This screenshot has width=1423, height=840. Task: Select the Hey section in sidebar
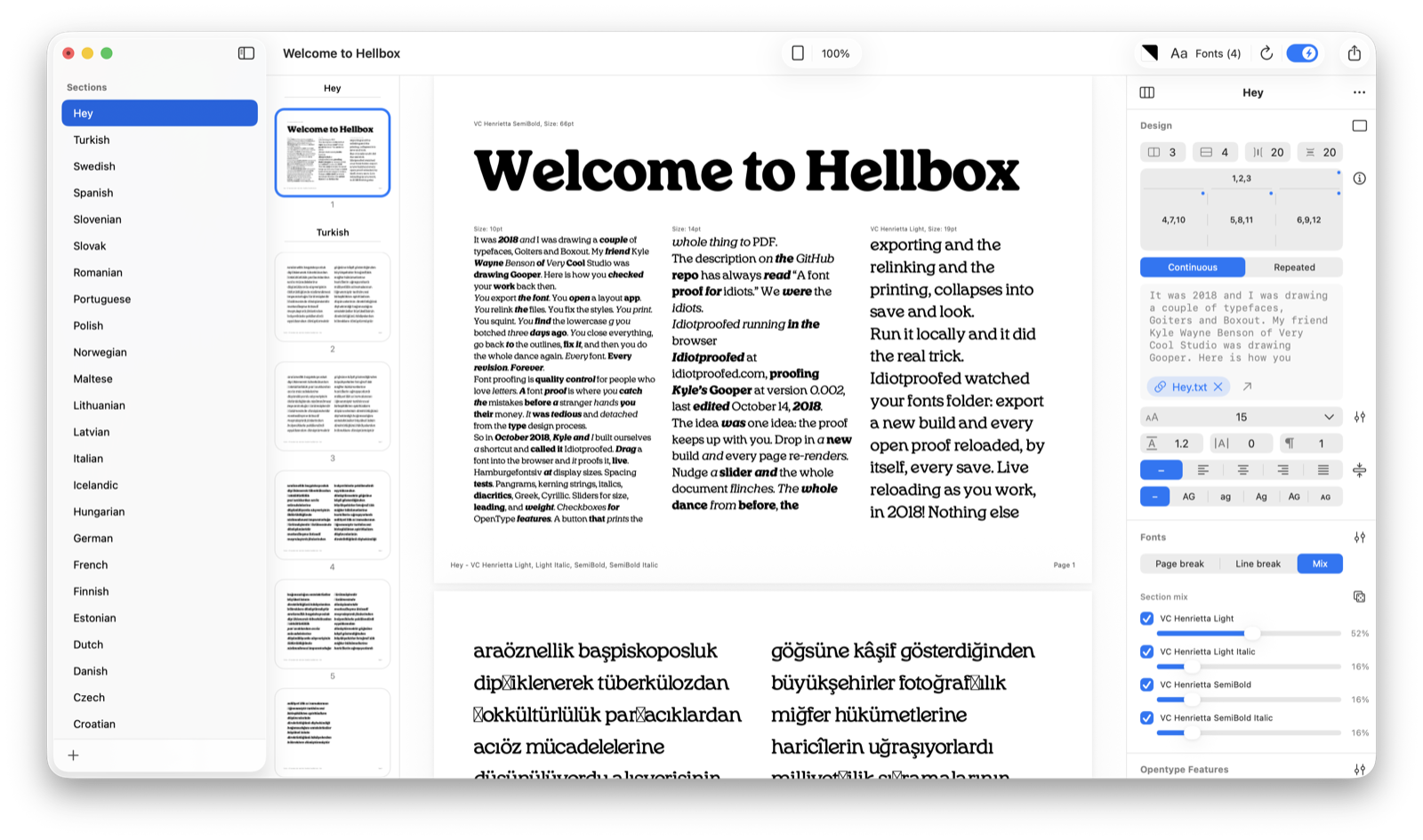(159, 113)
